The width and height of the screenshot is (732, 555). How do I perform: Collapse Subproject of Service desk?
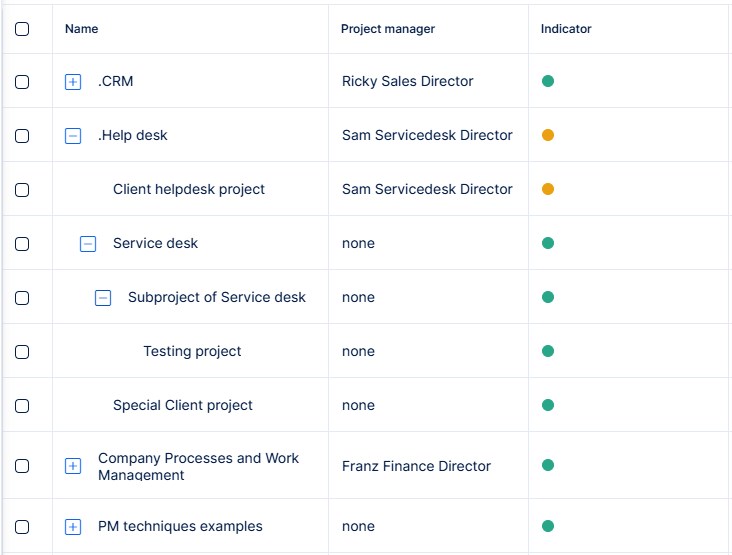103,298
